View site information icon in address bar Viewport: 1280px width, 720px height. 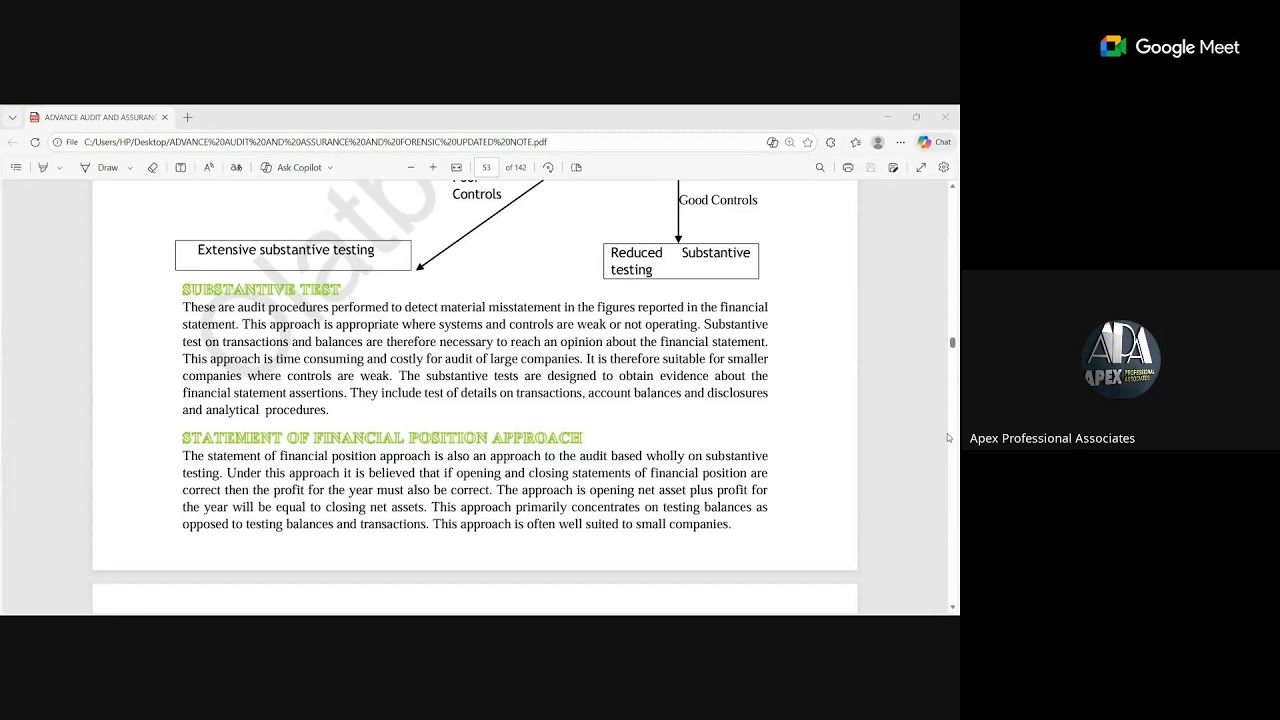coord(57,142)
